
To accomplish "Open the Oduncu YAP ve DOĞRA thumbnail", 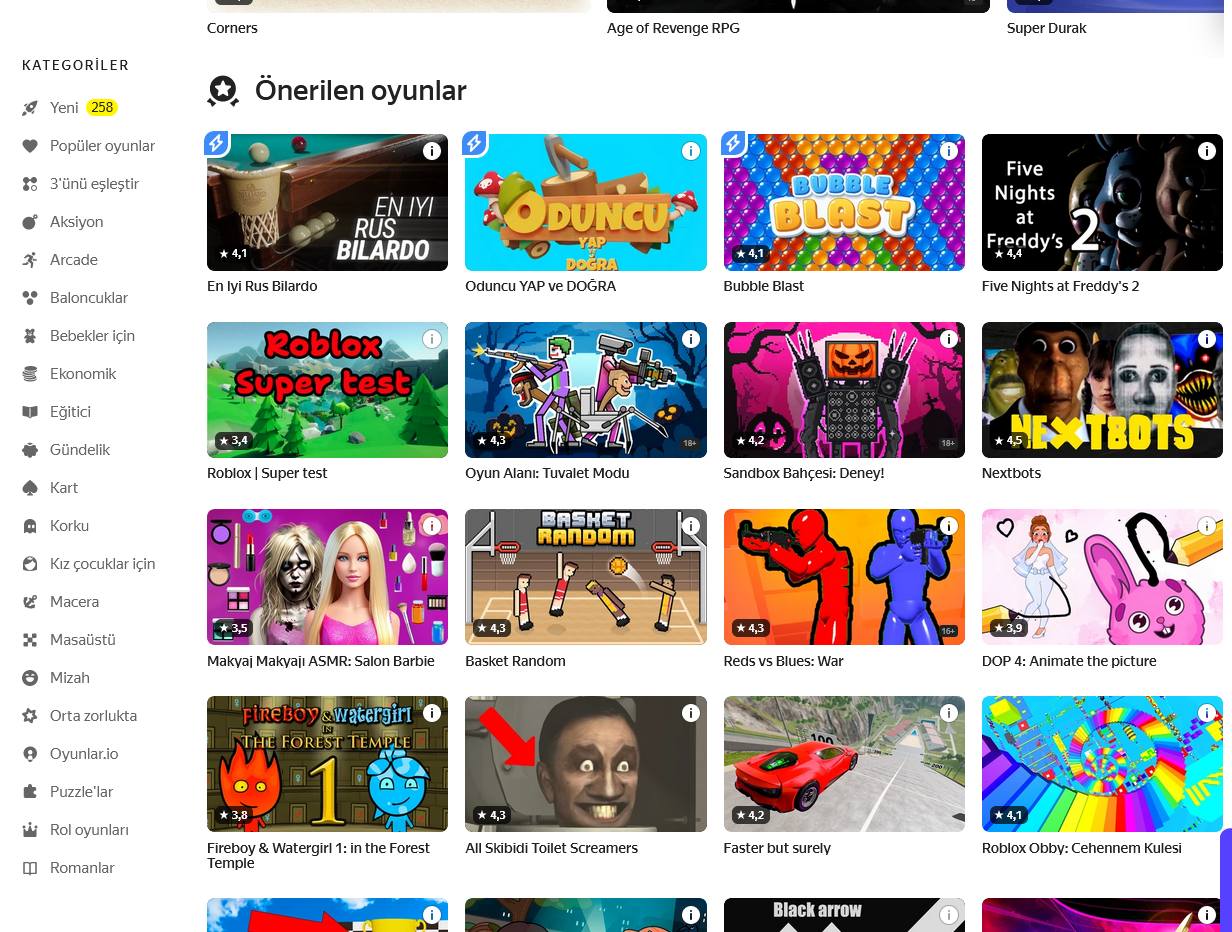I will (586, 202).
